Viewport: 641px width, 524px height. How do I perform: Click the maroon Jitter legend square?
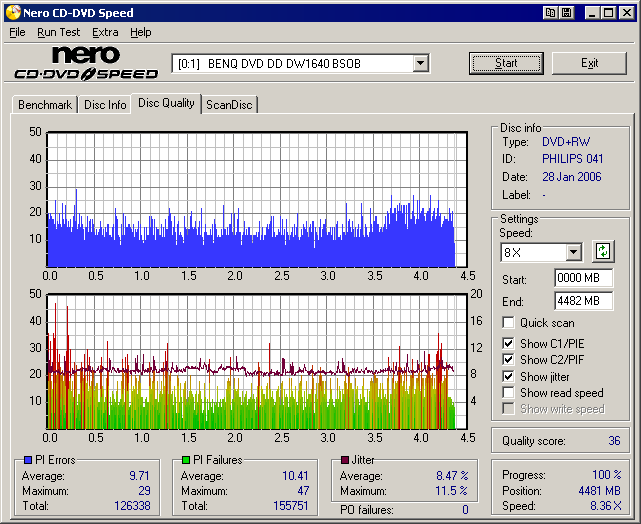tap(344, 460)
